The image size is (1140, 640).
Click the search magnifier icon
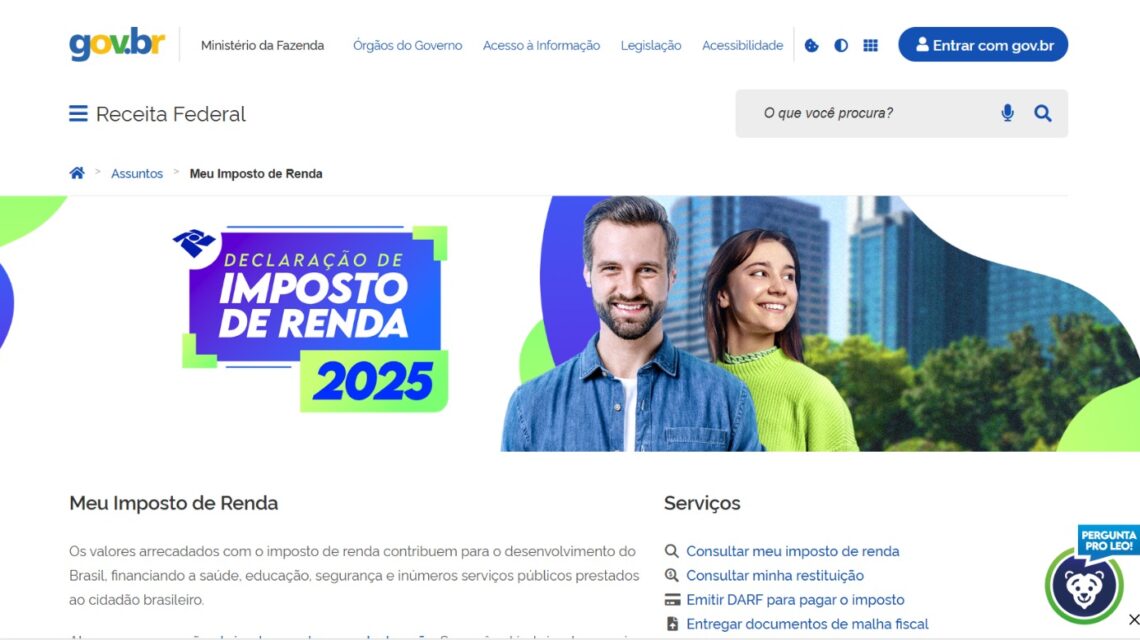click(x=1043, y=113)
